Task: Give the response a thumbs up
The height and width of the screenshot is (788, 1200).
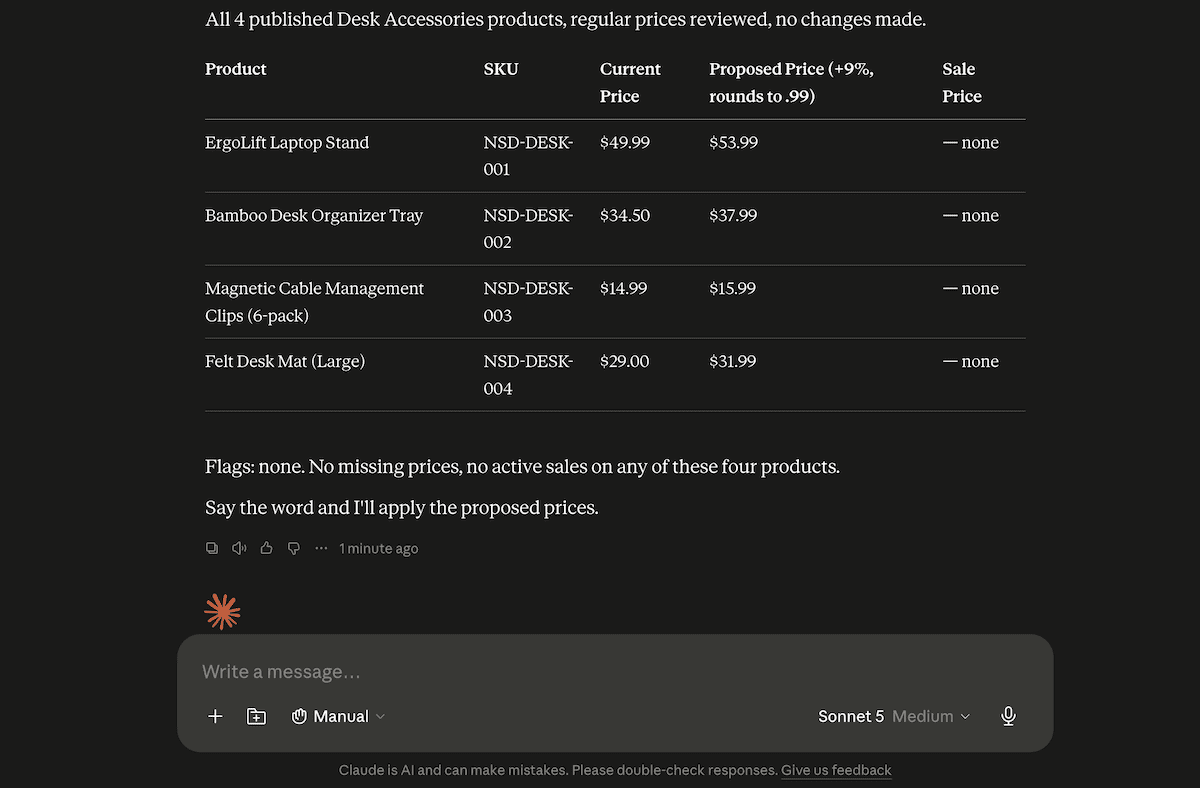Action: click(x=266, y=548)
